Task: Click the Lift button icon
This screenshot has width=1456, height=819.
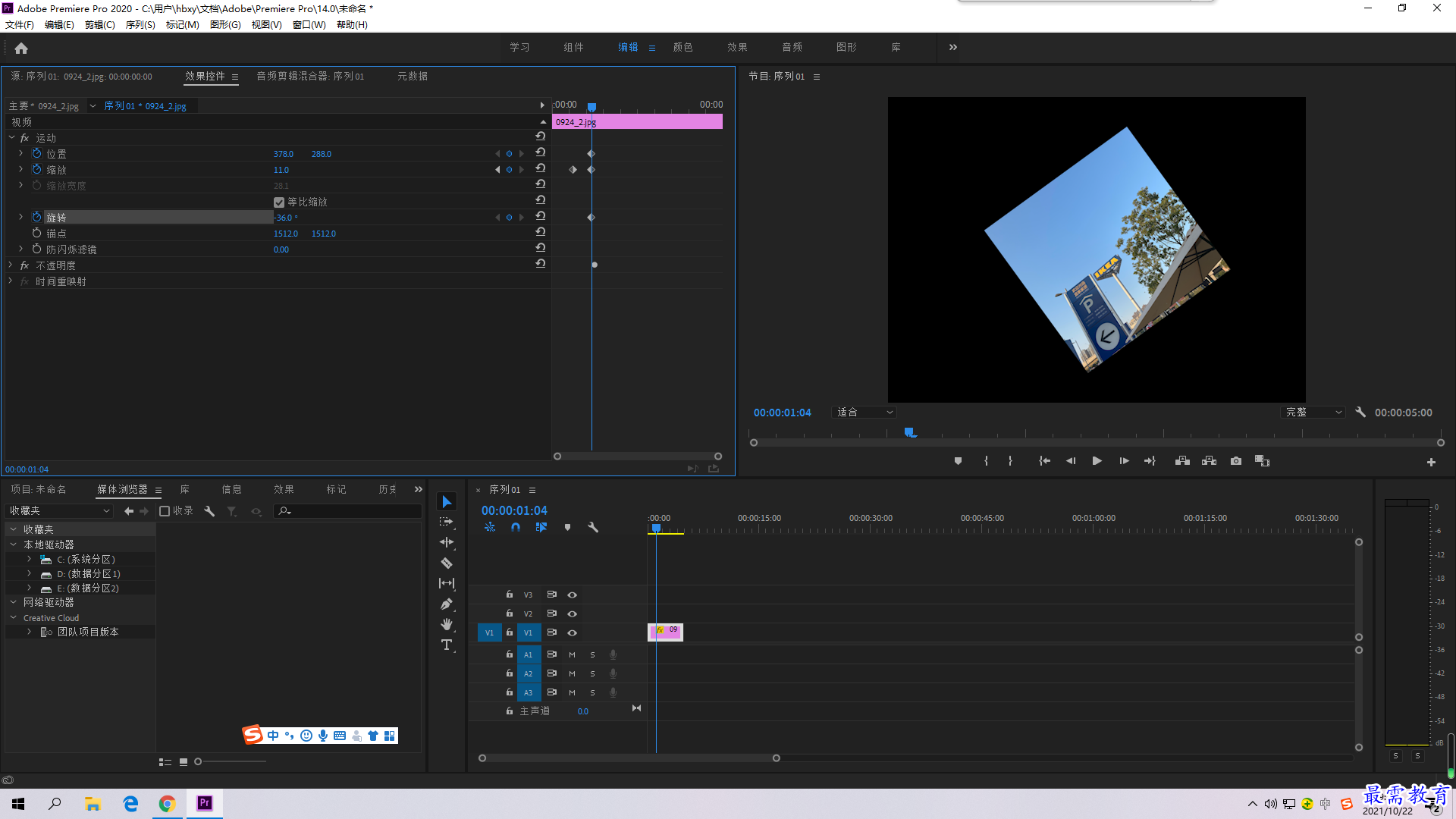Action: point(1182,461)
